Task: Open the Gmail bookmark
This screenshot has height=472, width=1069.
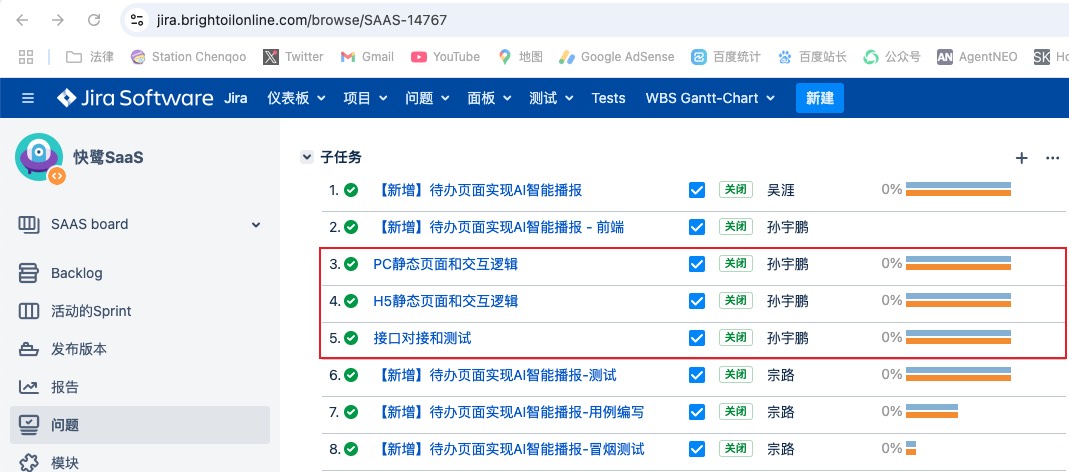Action: pyautogui.click(x=367, y=57)
